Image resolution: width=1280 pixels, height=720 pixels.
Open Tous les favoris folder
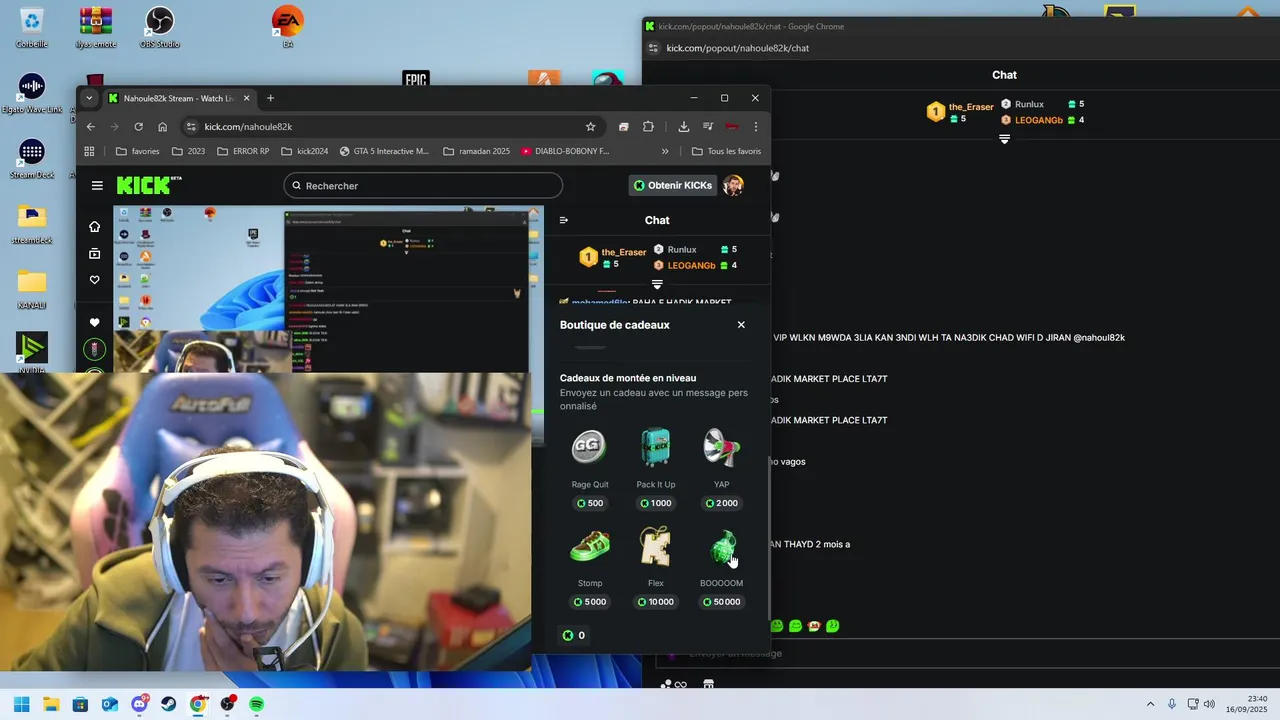point(726,151)
